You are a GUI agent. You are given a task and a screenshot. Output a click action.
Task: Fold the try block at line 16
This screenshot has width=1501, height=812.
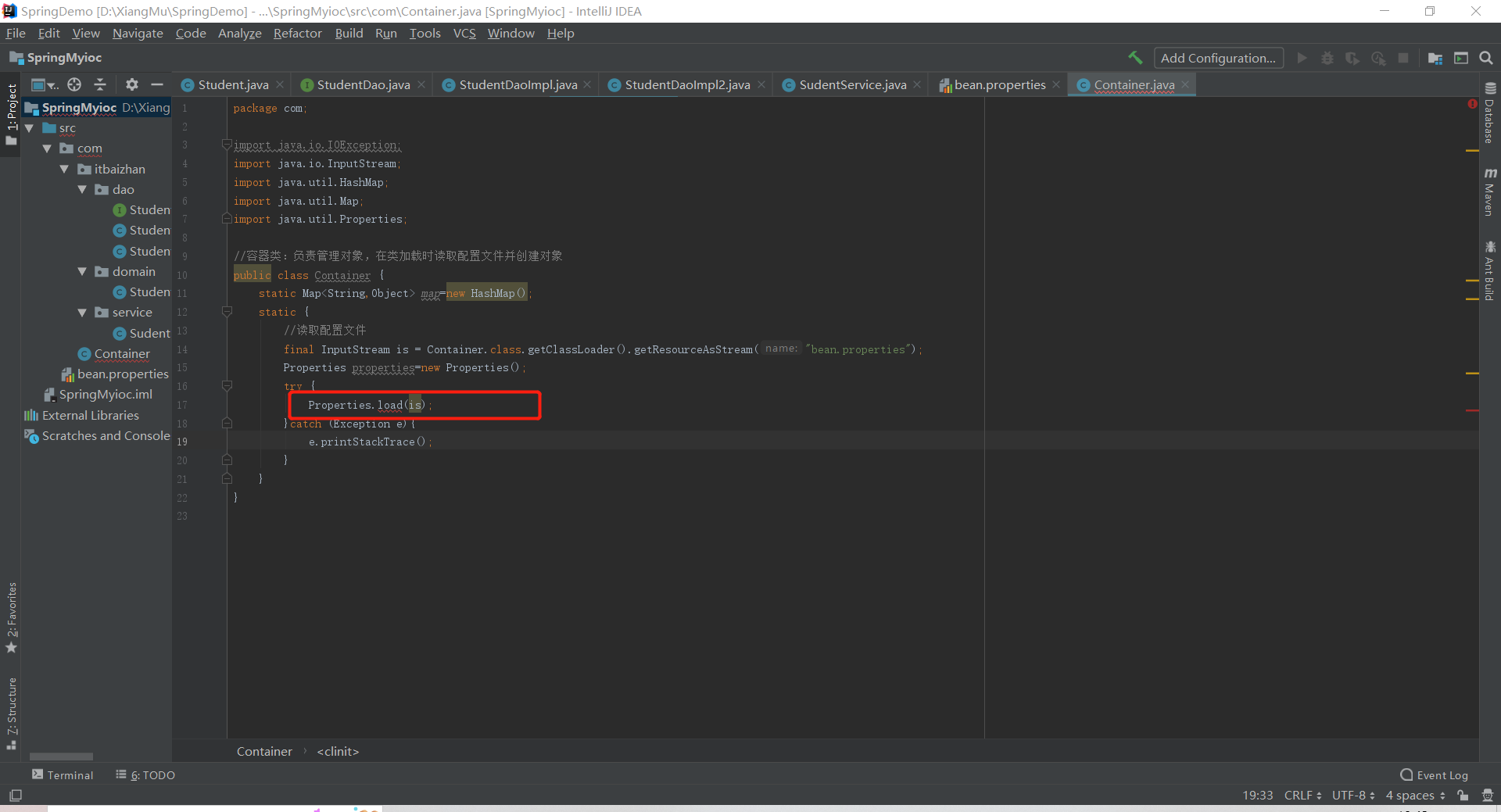pyautogui.click(x=227, y=385)
